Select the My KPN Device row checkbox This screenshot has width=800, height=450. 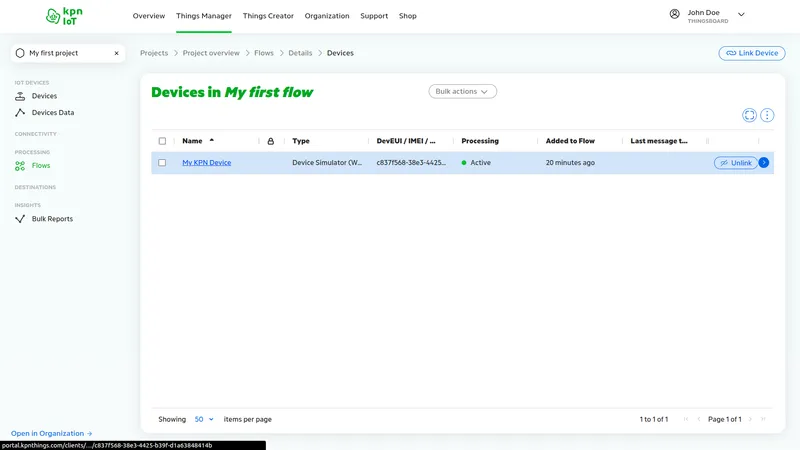[162, 163]
